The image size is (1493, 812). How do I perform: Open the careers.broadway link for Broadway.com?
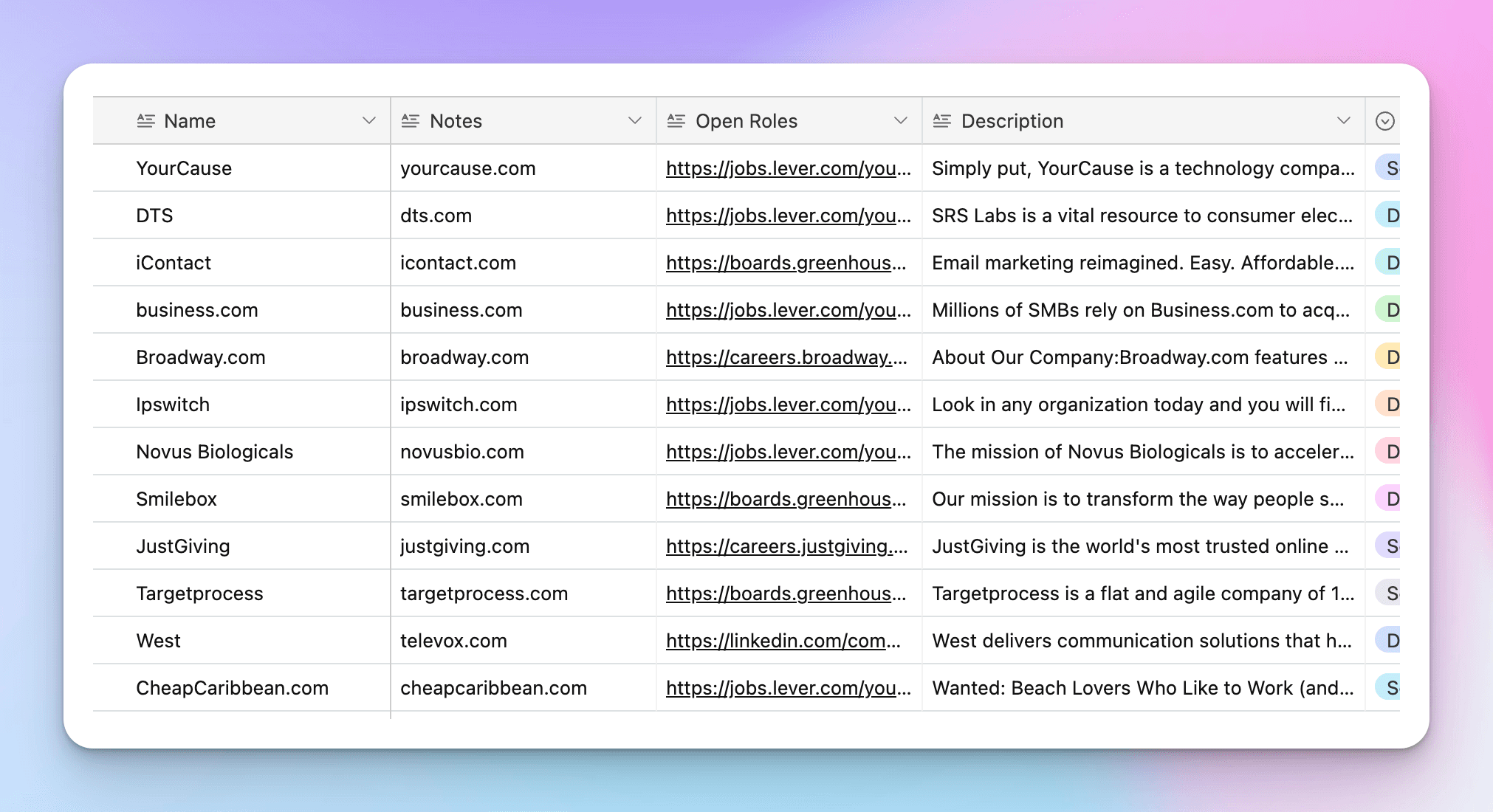(786, 357)
